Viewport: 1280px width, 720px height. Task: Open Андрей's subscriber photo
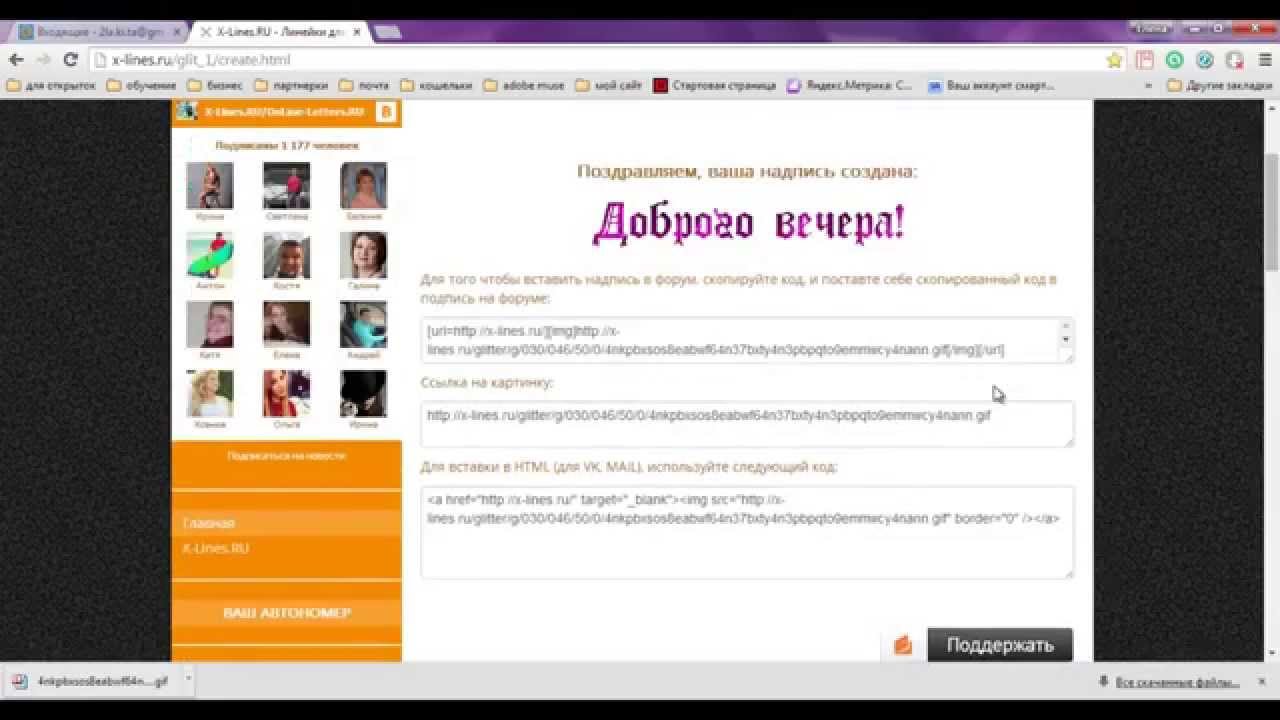364,324
